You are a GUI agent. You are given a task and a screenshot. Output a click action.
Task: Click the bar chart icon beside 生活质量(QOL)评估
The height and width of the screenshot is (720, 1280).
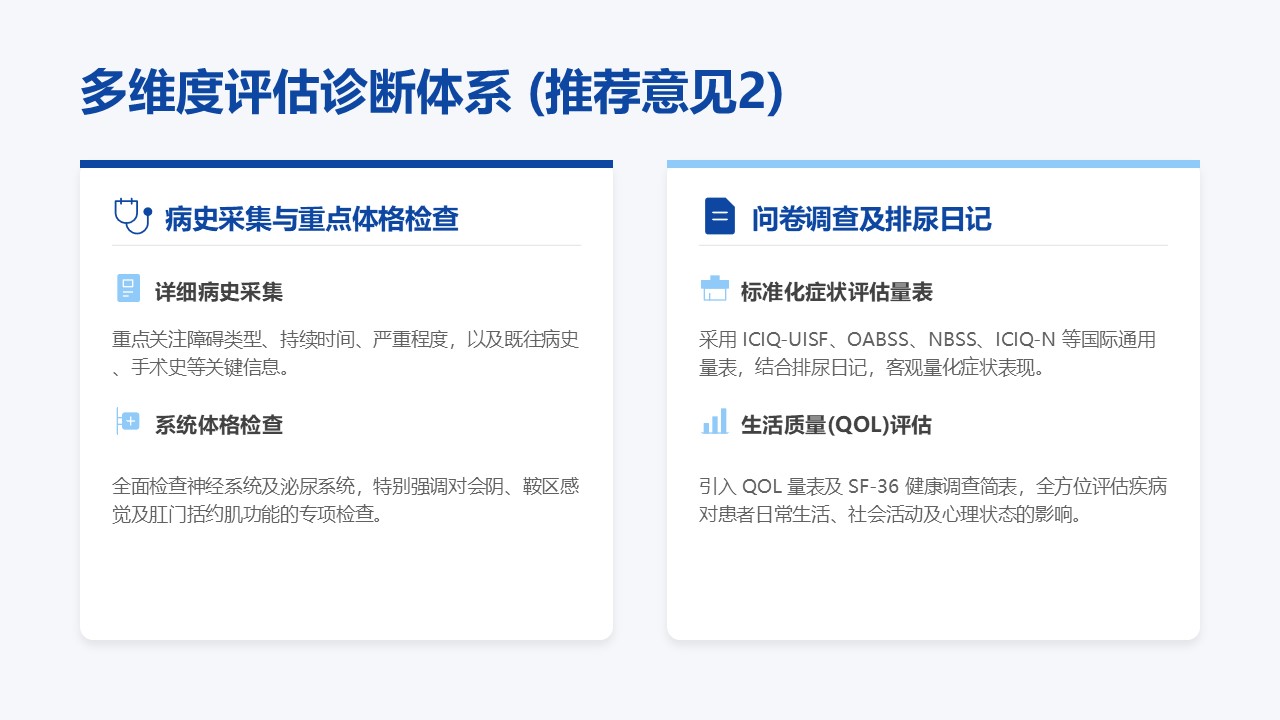coord(714,422)
